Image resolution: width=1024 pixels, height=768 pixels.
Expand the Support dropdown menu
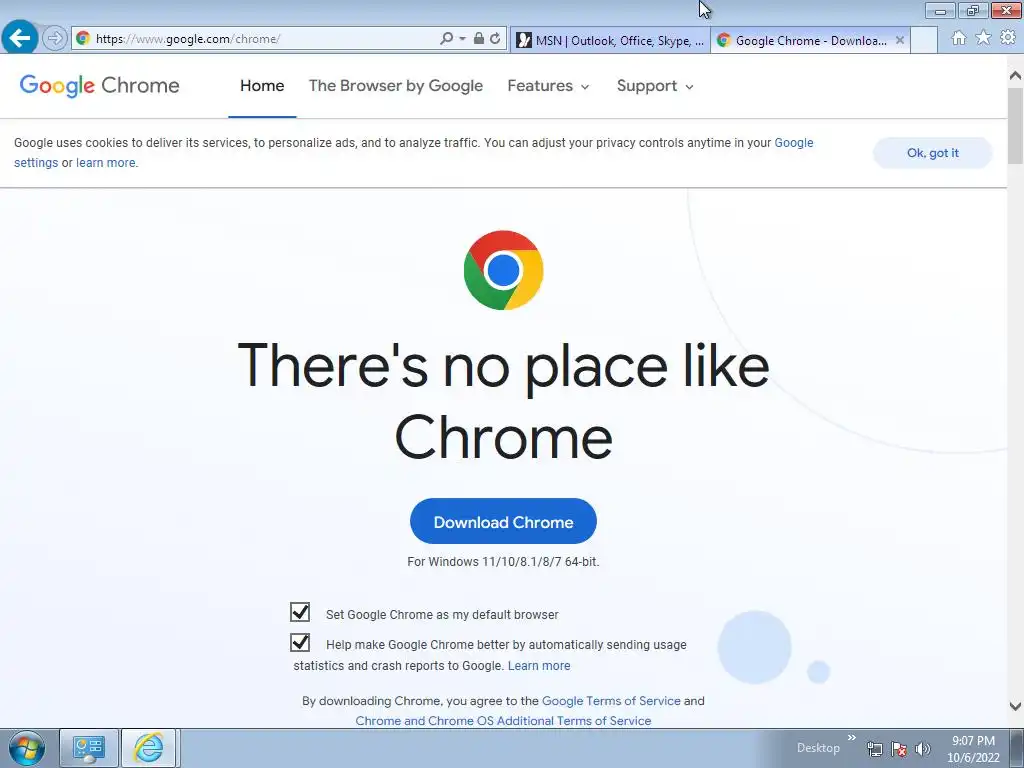pos(655,86)
